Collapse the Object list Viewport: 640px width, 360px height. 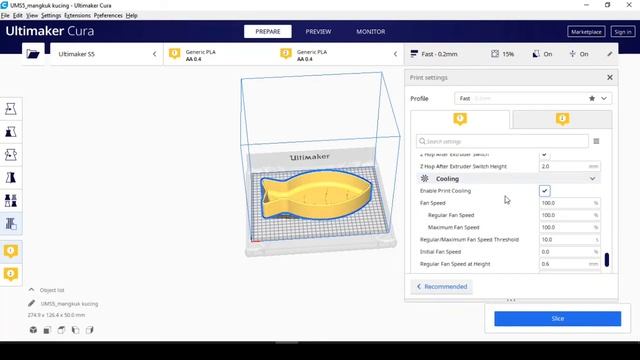point(31,290)
